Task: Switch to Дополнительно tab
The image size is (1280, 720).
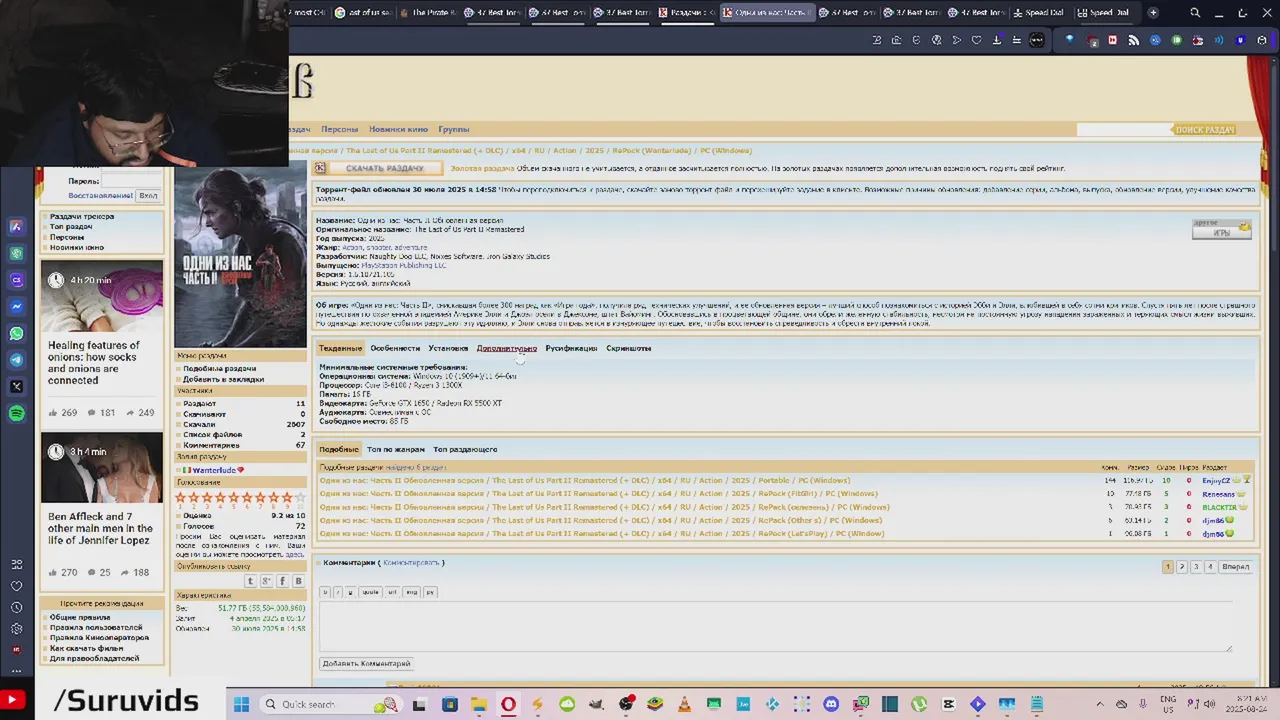Action: (x=507, y=348)
